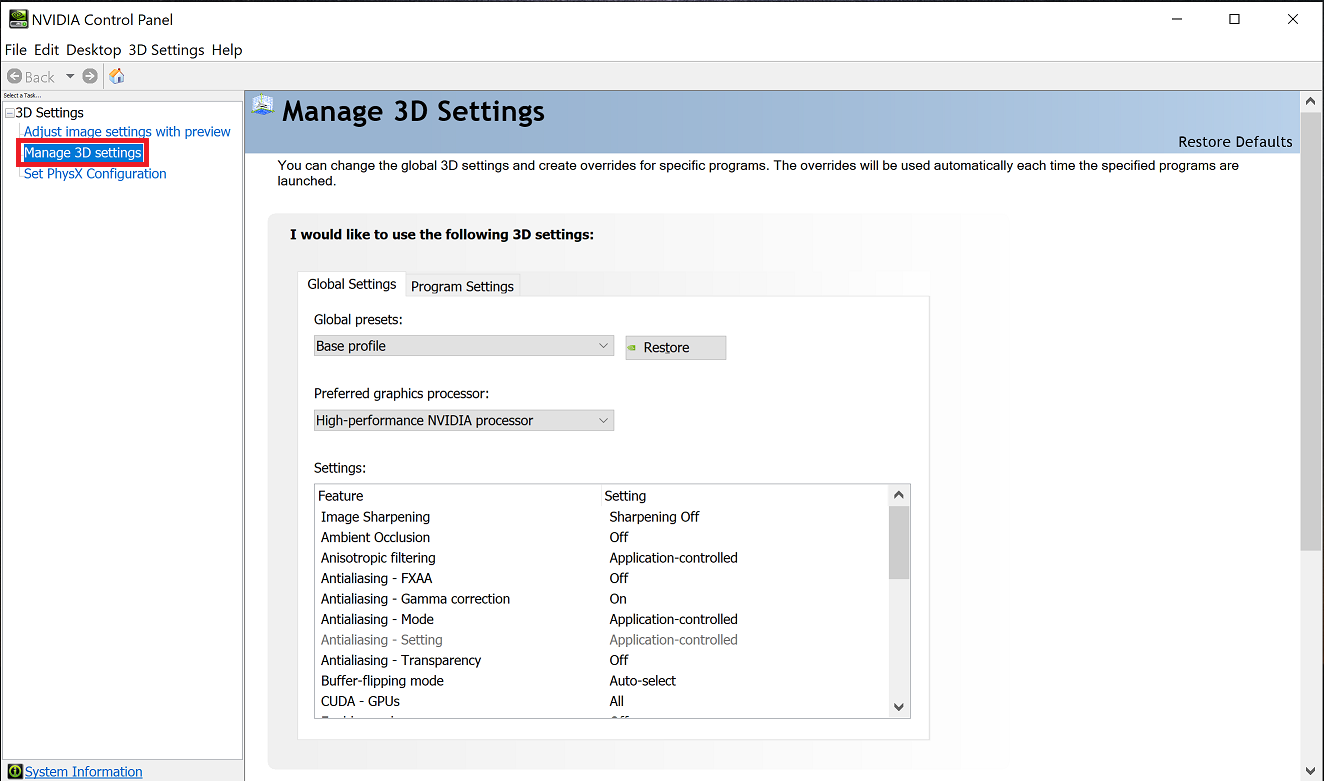The image size is (1324, 781).
Task: Click the Home icon in toolbar
Action: [x=117, y=77]
